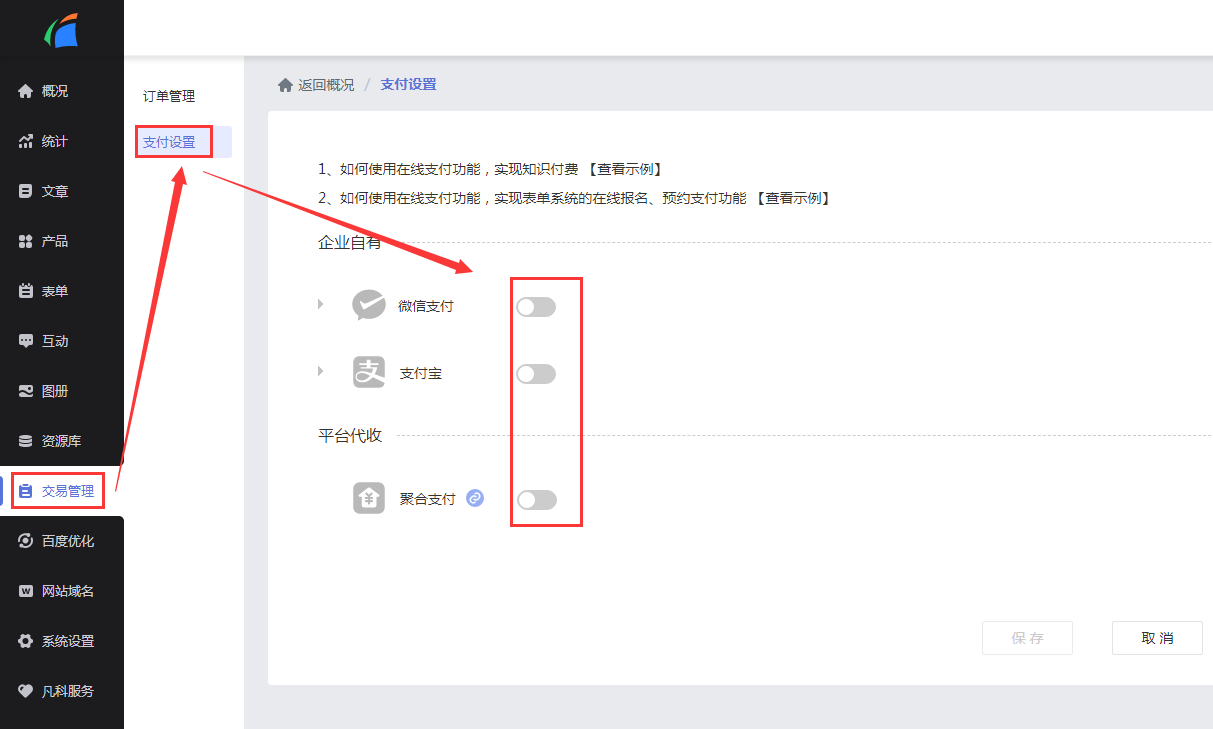Go to 资源库 in the sidebar
Image resolution: width=1213 pixels, height=729 pixels.
click(62, 441)
